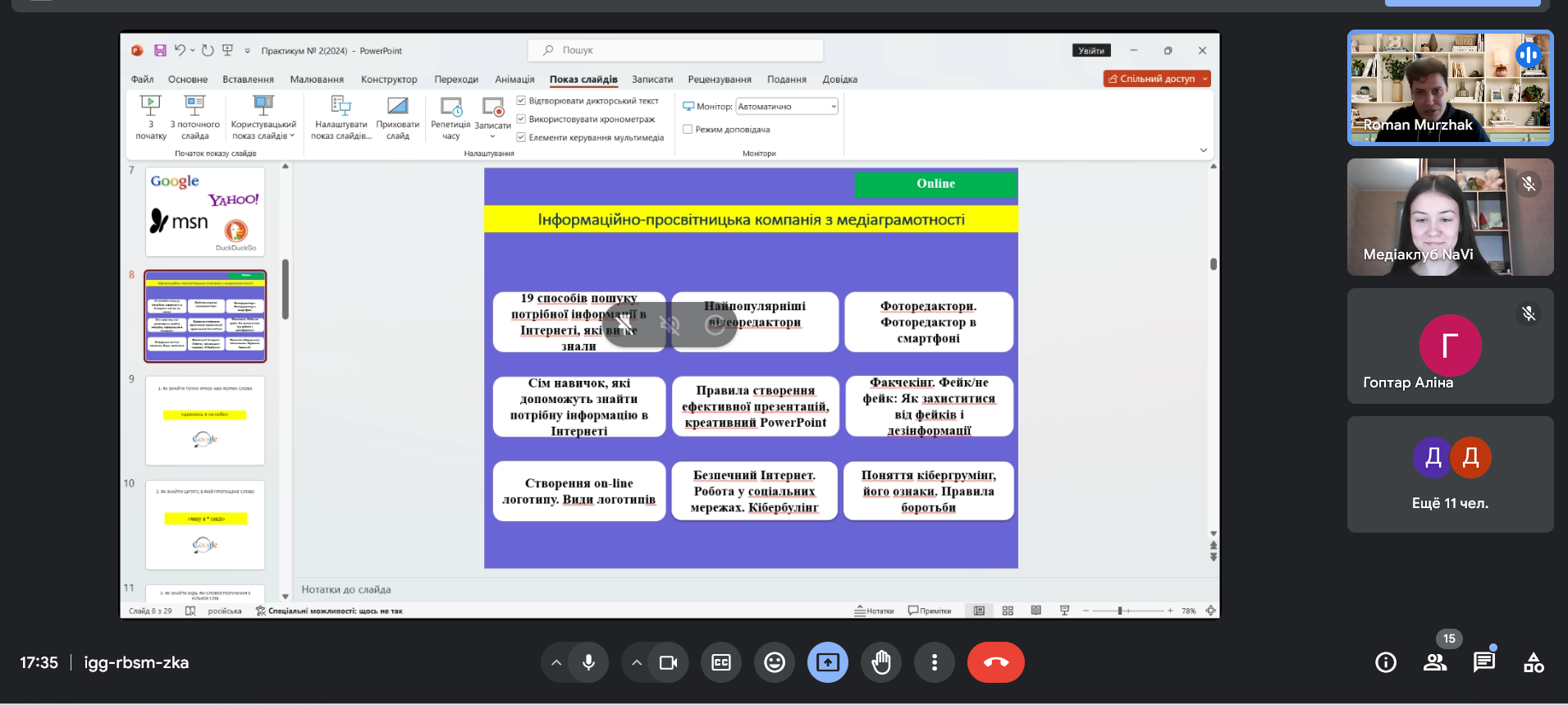
Task: Switch to the 'Анімація' ribbon tab
Action: pos(514,80)
